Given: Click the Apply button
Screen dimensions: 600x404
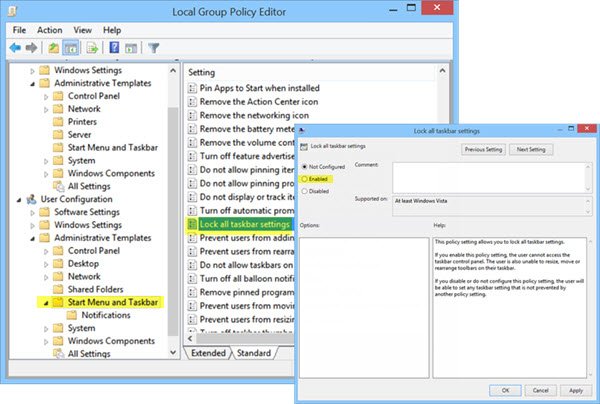Looking at the screenshot, I should [576, 391].
